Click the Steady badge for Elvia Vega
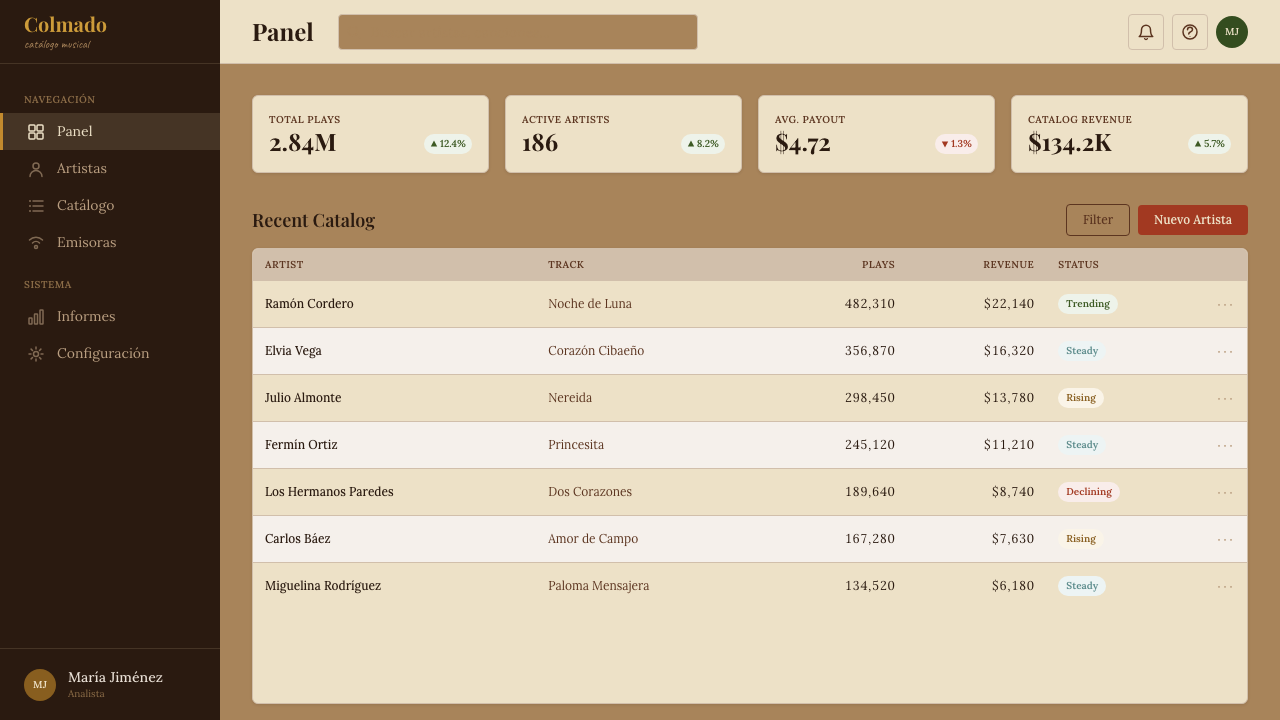The height and width of the screenshot is (720, 1280). pos(1082,351)
